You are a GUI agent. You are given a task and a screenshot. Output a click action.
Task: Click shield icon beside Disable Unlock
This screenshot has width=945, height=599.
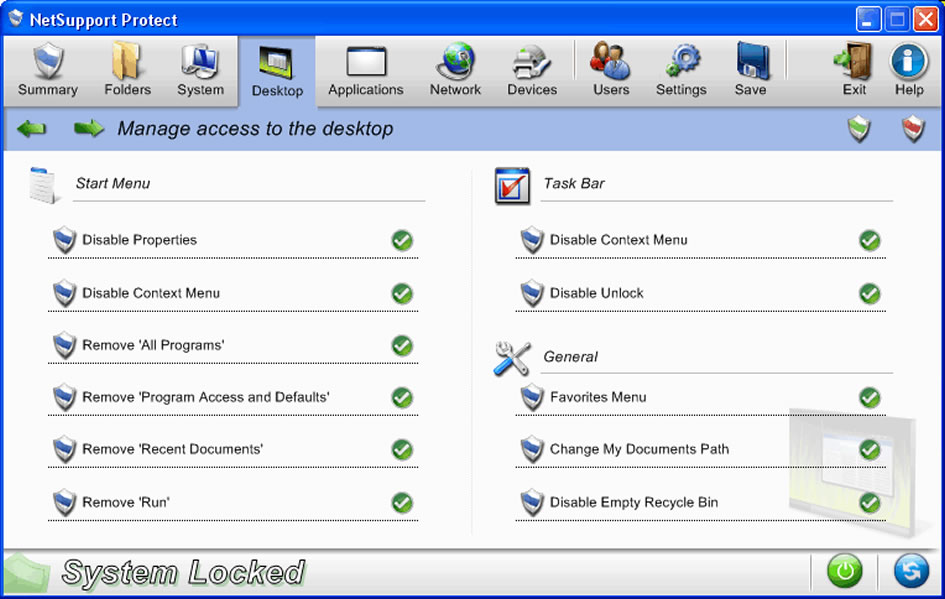click(x=532, y=293)
